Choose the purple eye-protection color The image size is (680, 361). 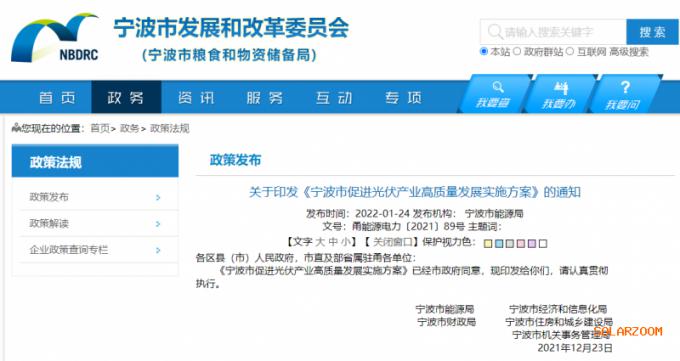532,243
